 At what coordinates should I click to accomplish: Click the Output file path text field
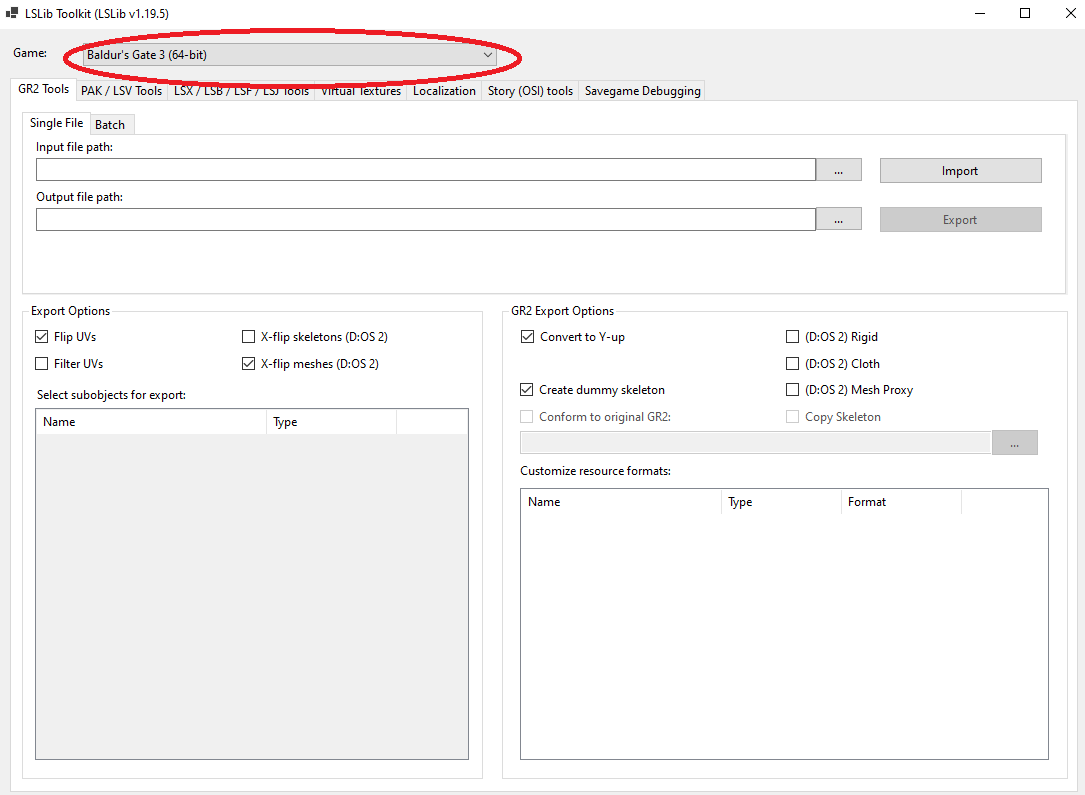coord(426,219)
